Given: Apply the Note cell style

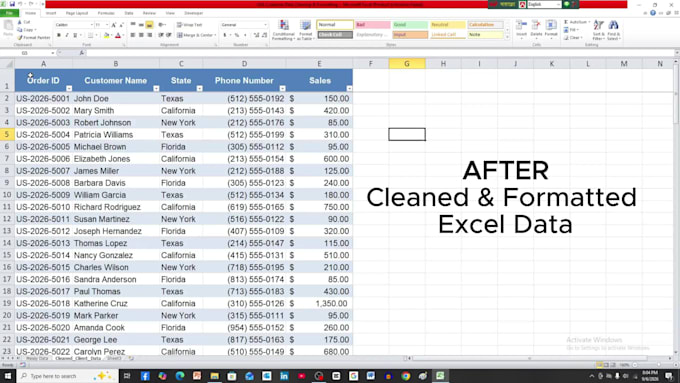Looking at the screenshot, I should coord(485,34).
